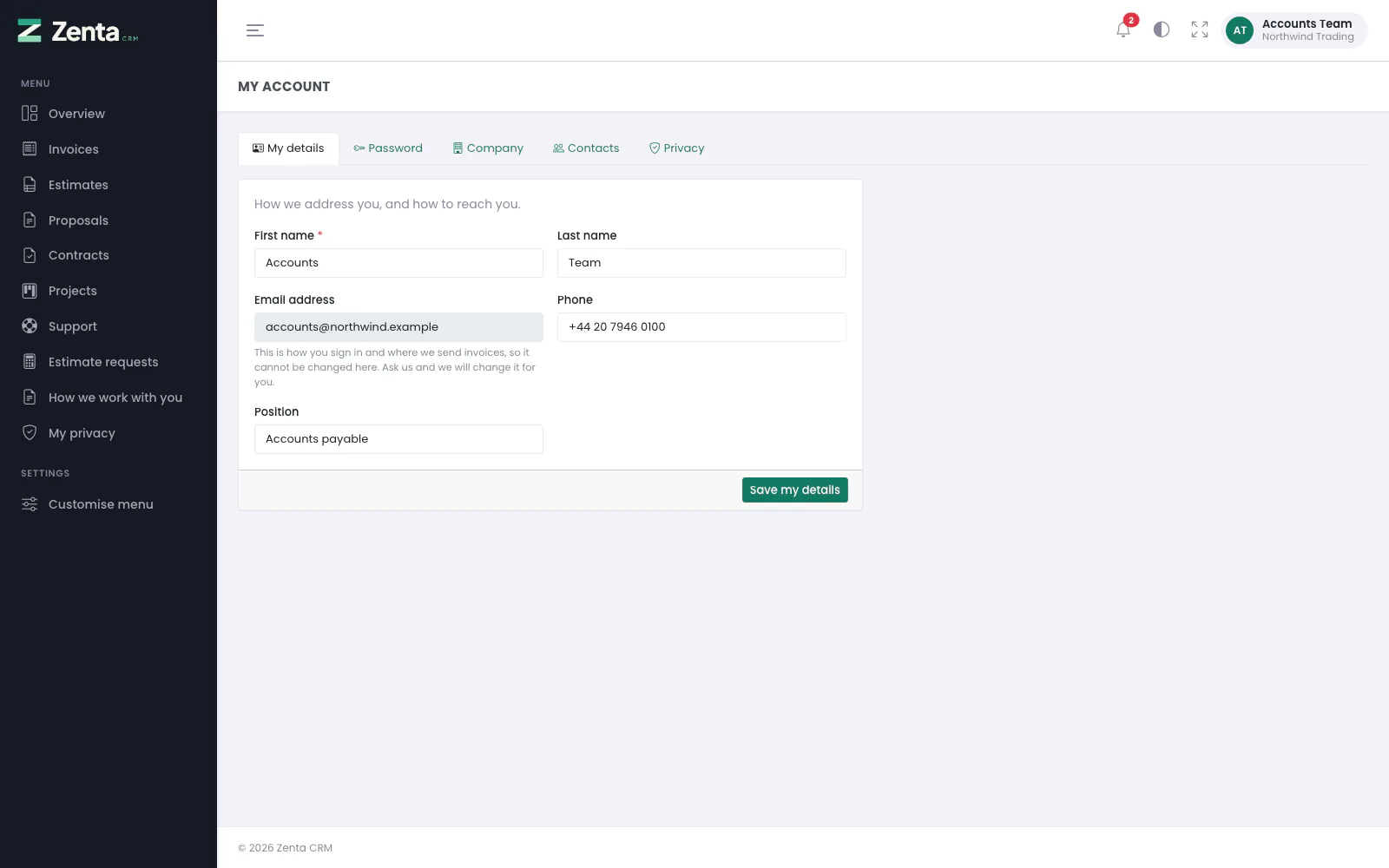Click the AT avatar circle
The height and width of the screenshot is (868, 1389).
tap(1240, 30)
